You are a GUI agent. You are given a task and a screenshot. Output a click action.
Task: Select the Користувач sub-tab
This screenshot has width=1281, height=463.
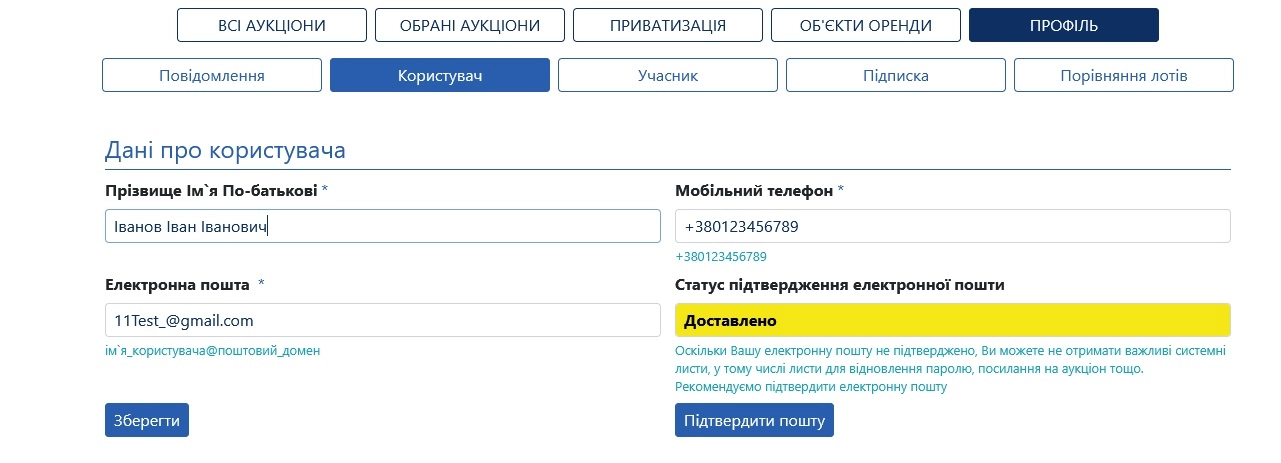(440, 75)
